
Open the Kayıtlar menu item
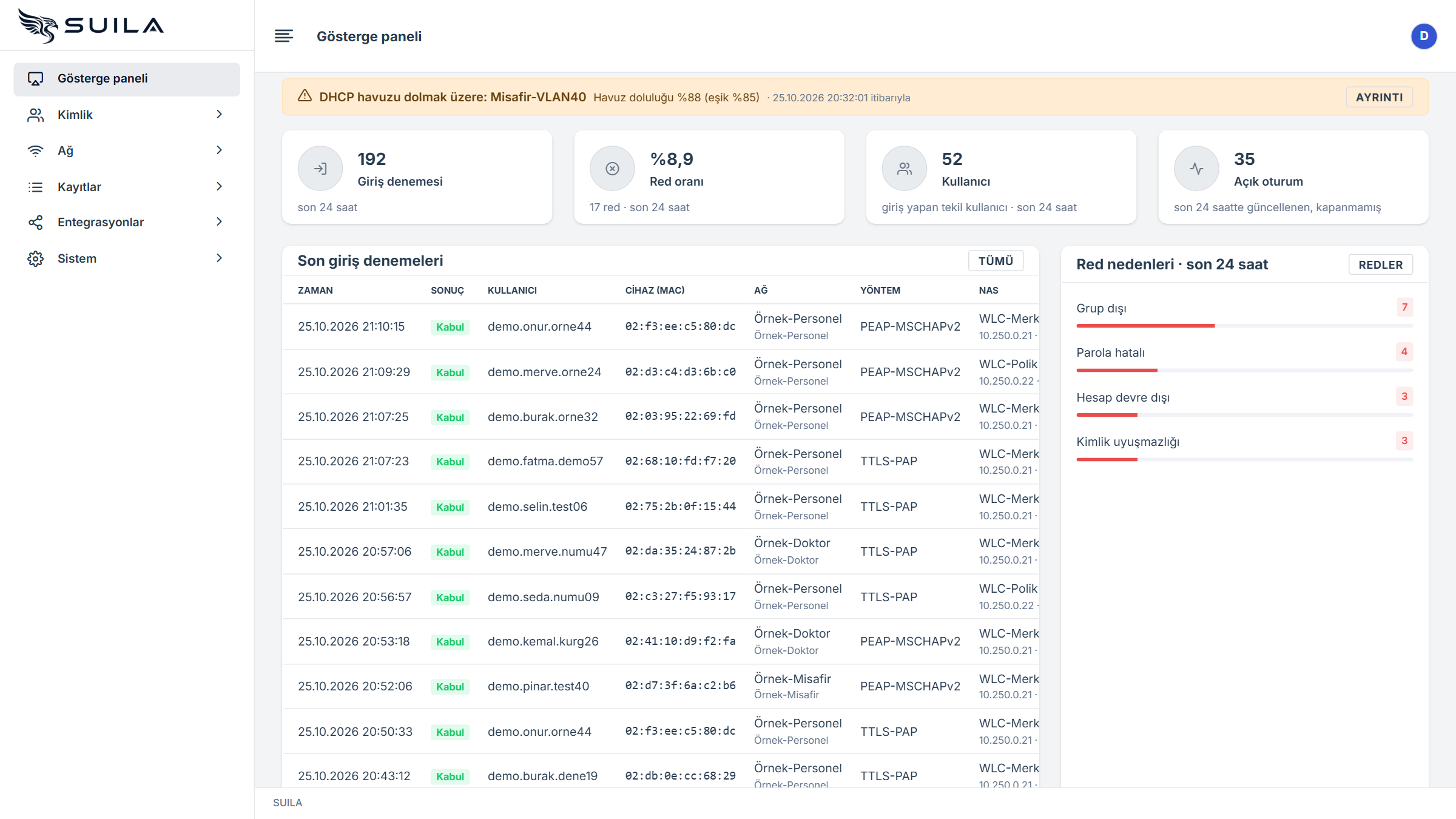(x=127, y=187)
